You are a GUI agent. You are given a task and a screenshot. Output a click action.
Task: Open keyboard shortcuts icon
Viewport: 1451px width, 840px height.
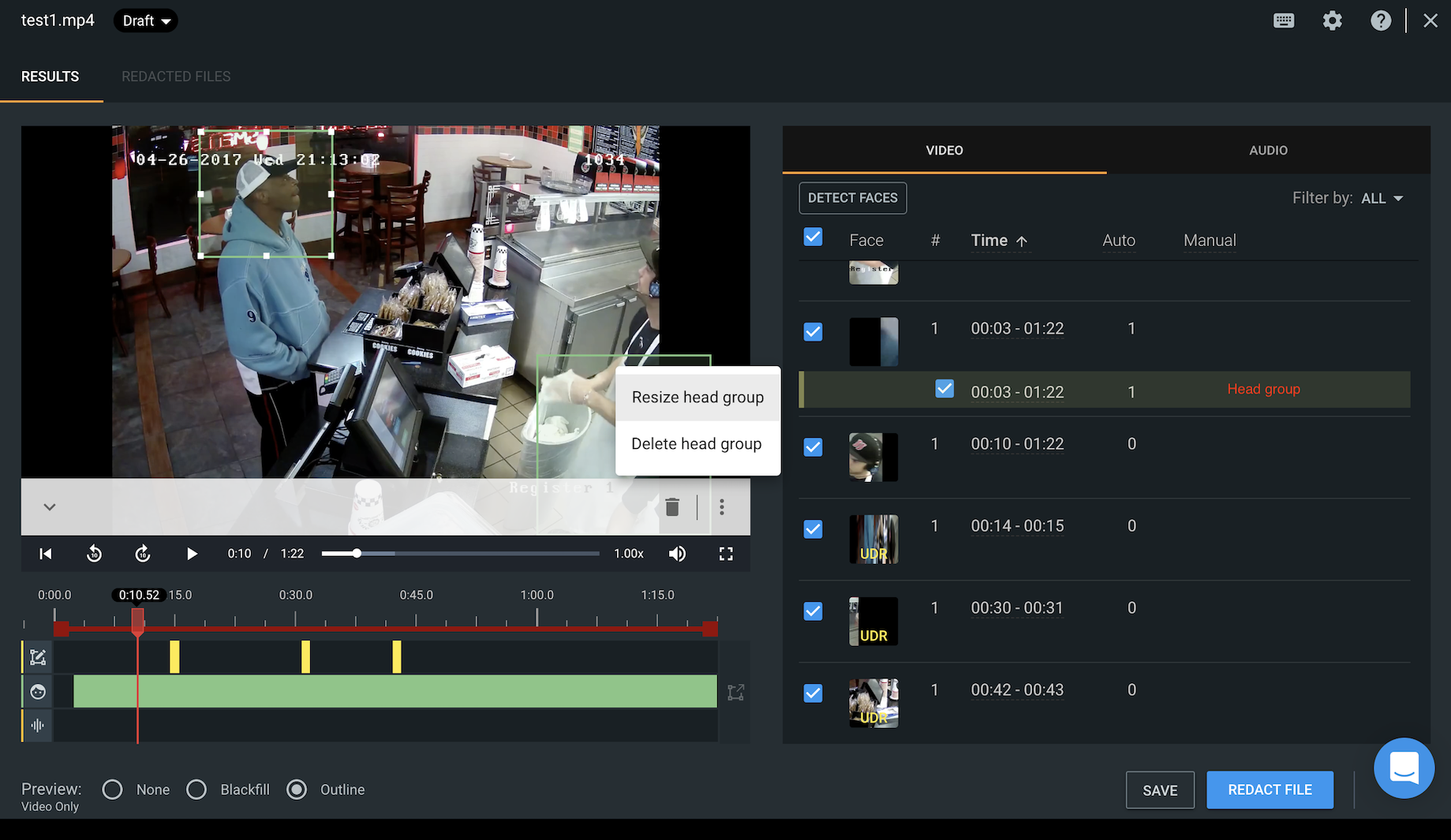click(x=1284, y=21)
